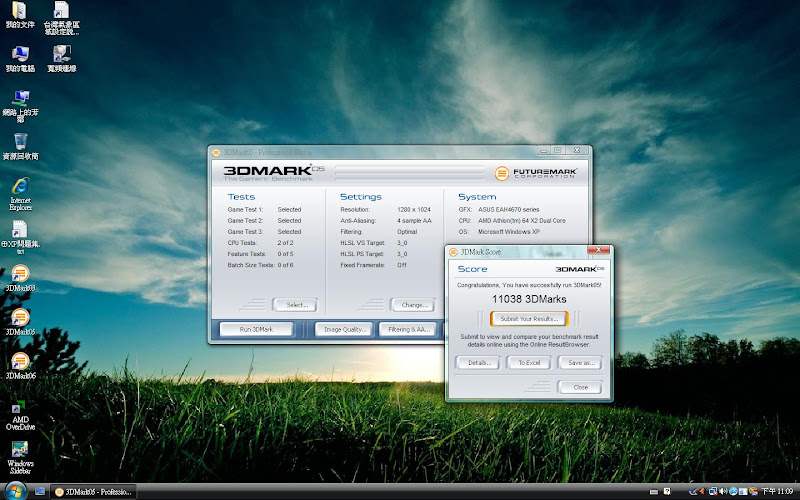
Task: Click the show desktop quick launch icon
Action: [x=40, y=491]
